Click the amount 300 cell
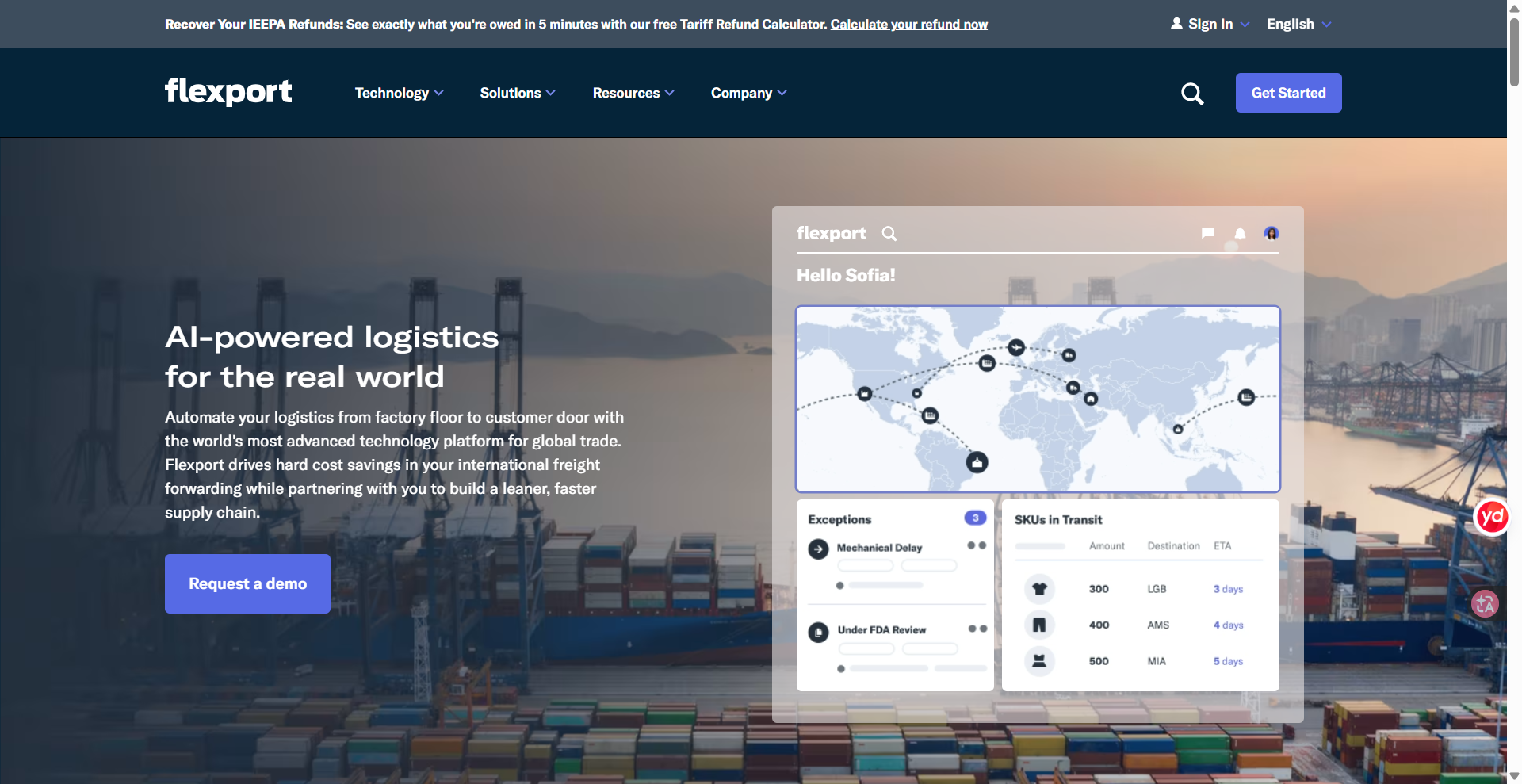This screenshot has width=1522, height=784. click(x=1099, y=589)
